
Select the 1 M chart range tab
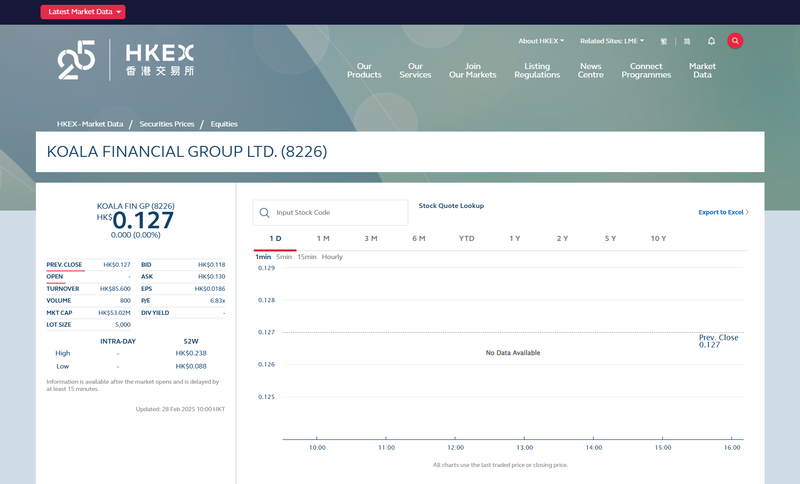[x=323, y=239]
